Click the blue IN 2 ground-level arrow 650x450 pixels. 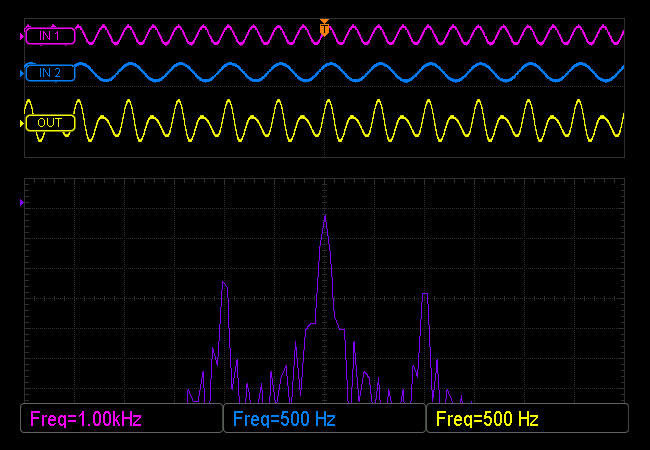click(22, 73)
